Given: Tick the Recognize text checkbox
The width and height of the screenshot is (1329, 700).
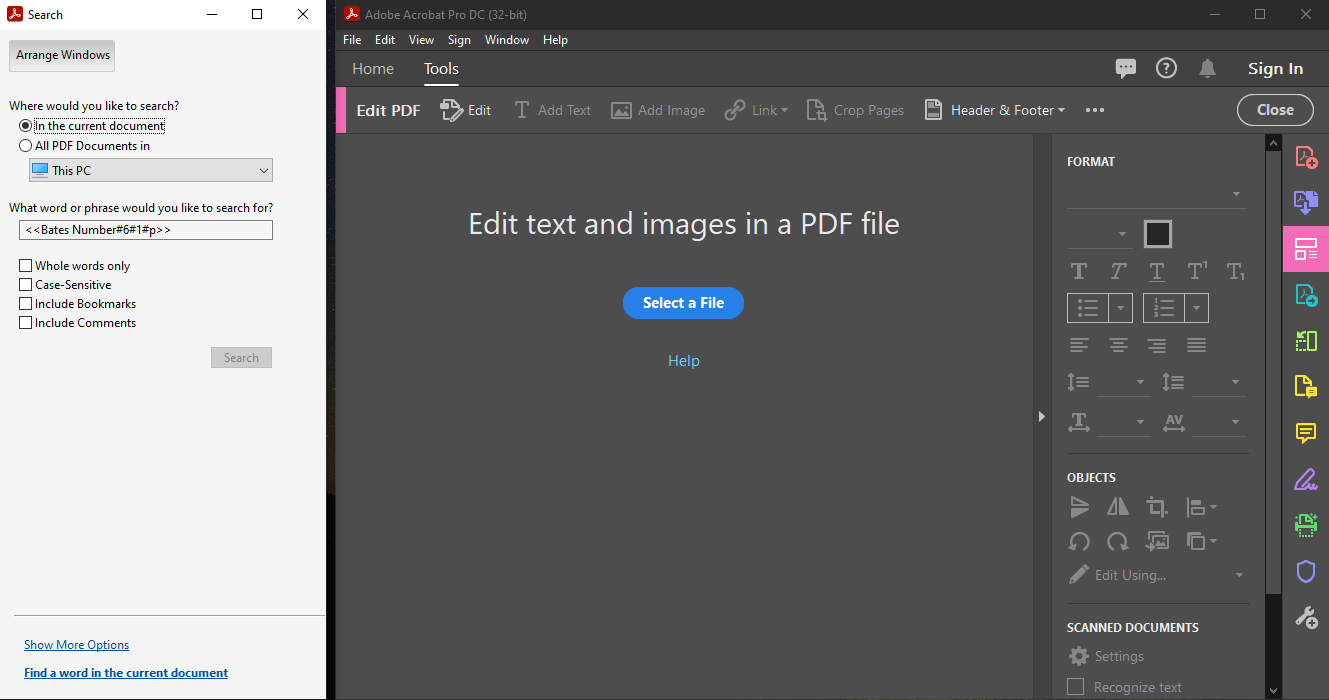Looking at the screenshot, I should pos(1076,687).
